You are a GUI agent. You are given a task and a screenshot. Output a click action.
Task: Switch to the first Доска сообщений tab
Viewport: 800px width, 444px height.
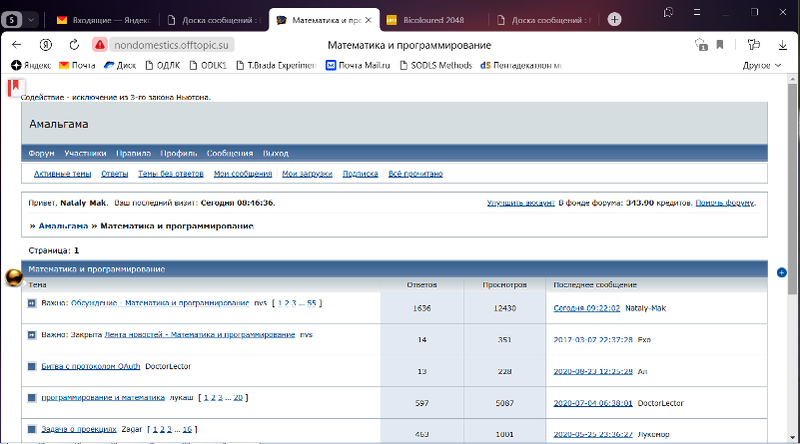215,20
